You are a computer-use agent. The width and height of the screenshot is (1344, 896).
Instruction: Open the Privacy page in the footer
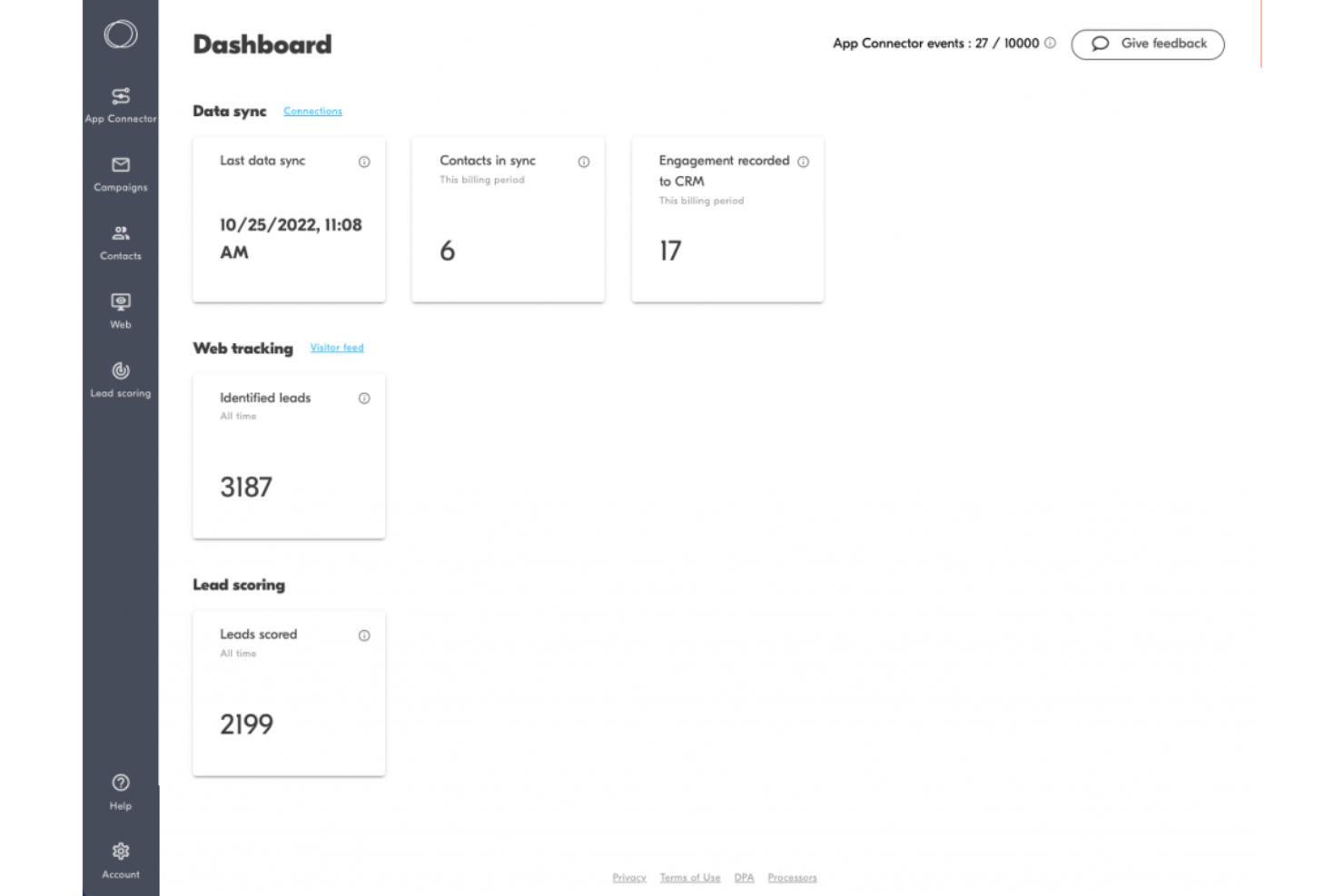[x=629, y=877]
